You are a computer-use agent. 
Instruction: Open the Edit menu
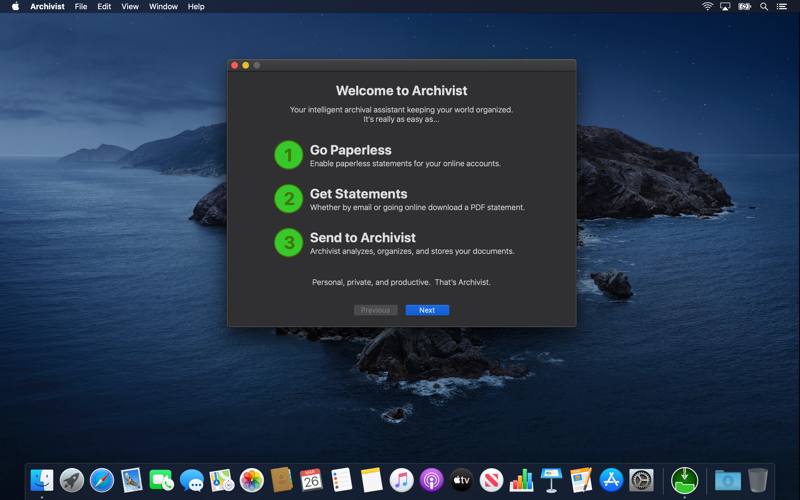click(104, 7)
